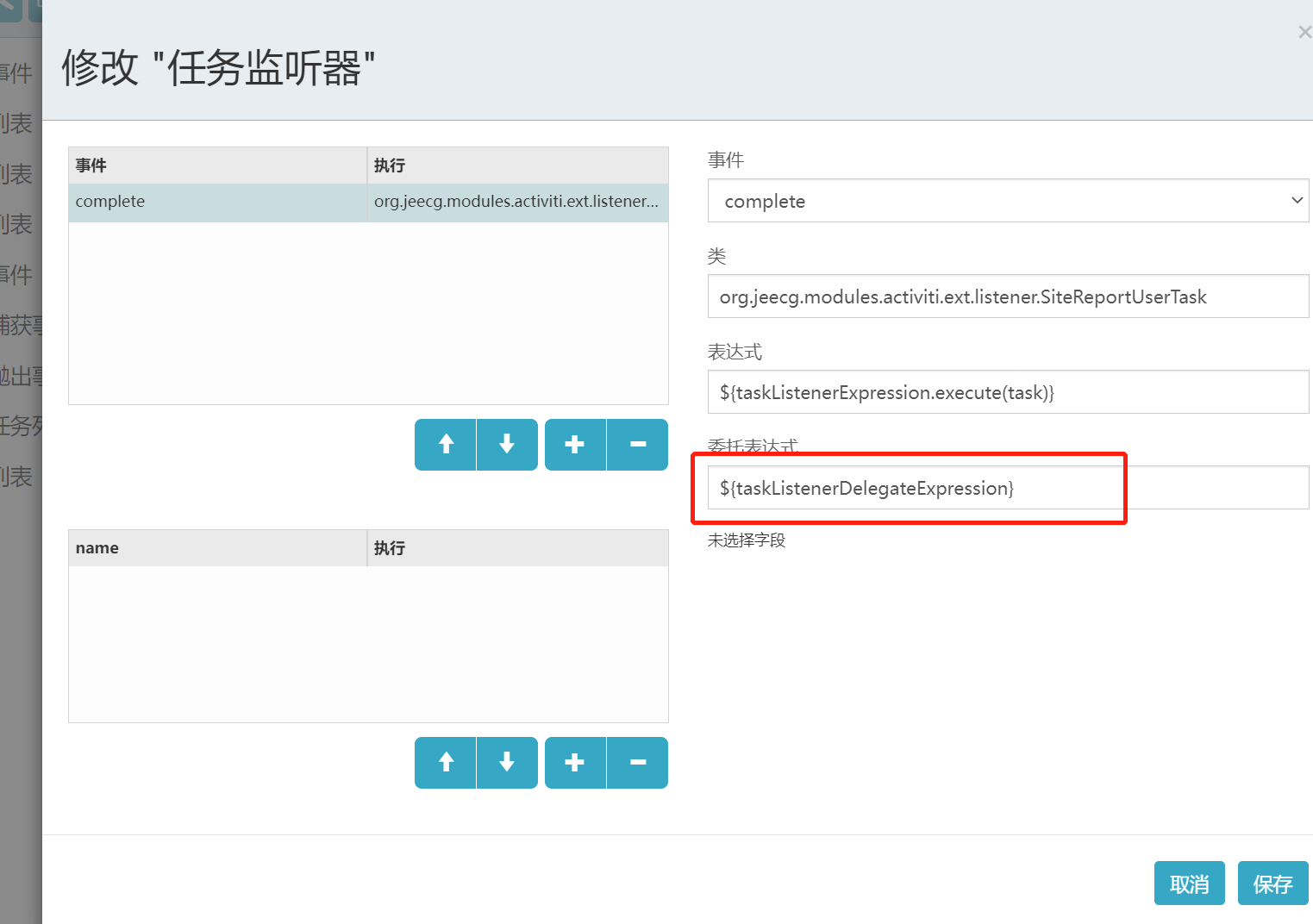The width and height of the screenshot is (1313, 924).
Task: Click the 表达式 expression input field
Action: tap(1007, 391)
